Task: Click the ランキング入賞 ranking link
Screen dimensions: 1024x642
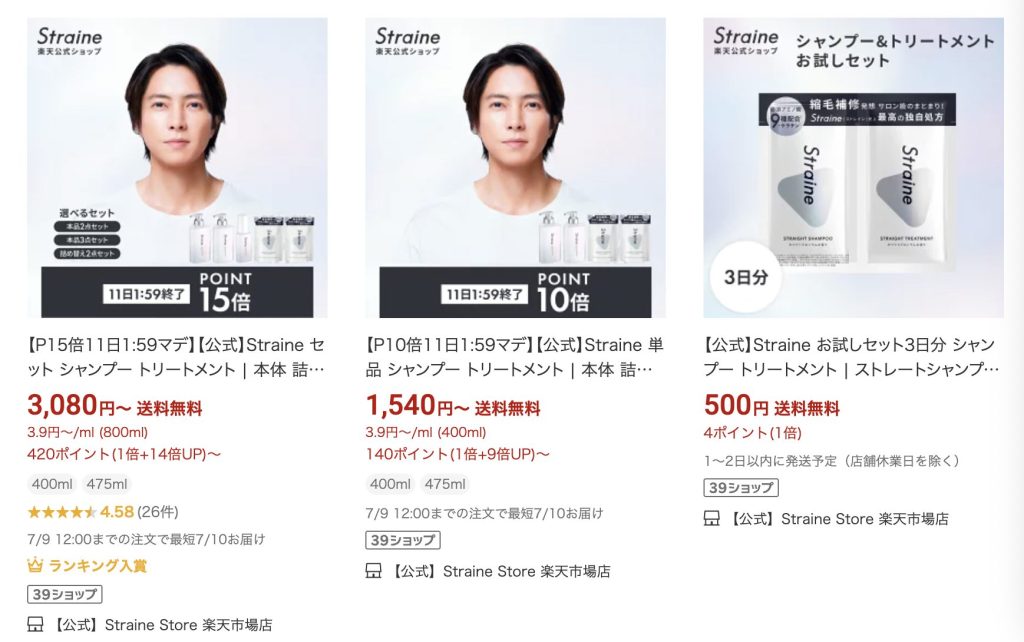Action: pos(98,566)
